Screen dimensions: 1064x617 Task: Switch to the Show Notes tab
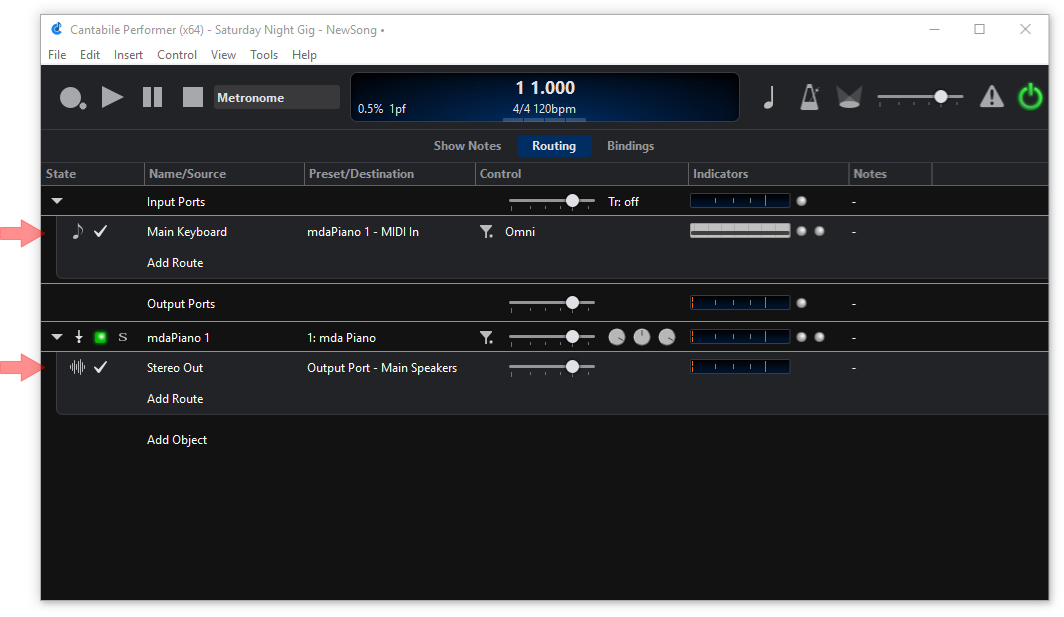click(467, 146)
